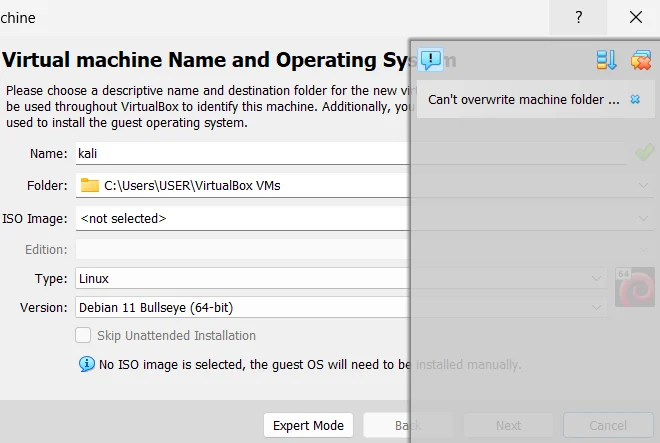Expand the Type dropdown chevron
Screen dimensions: 660x443
(x=596, y=278)
